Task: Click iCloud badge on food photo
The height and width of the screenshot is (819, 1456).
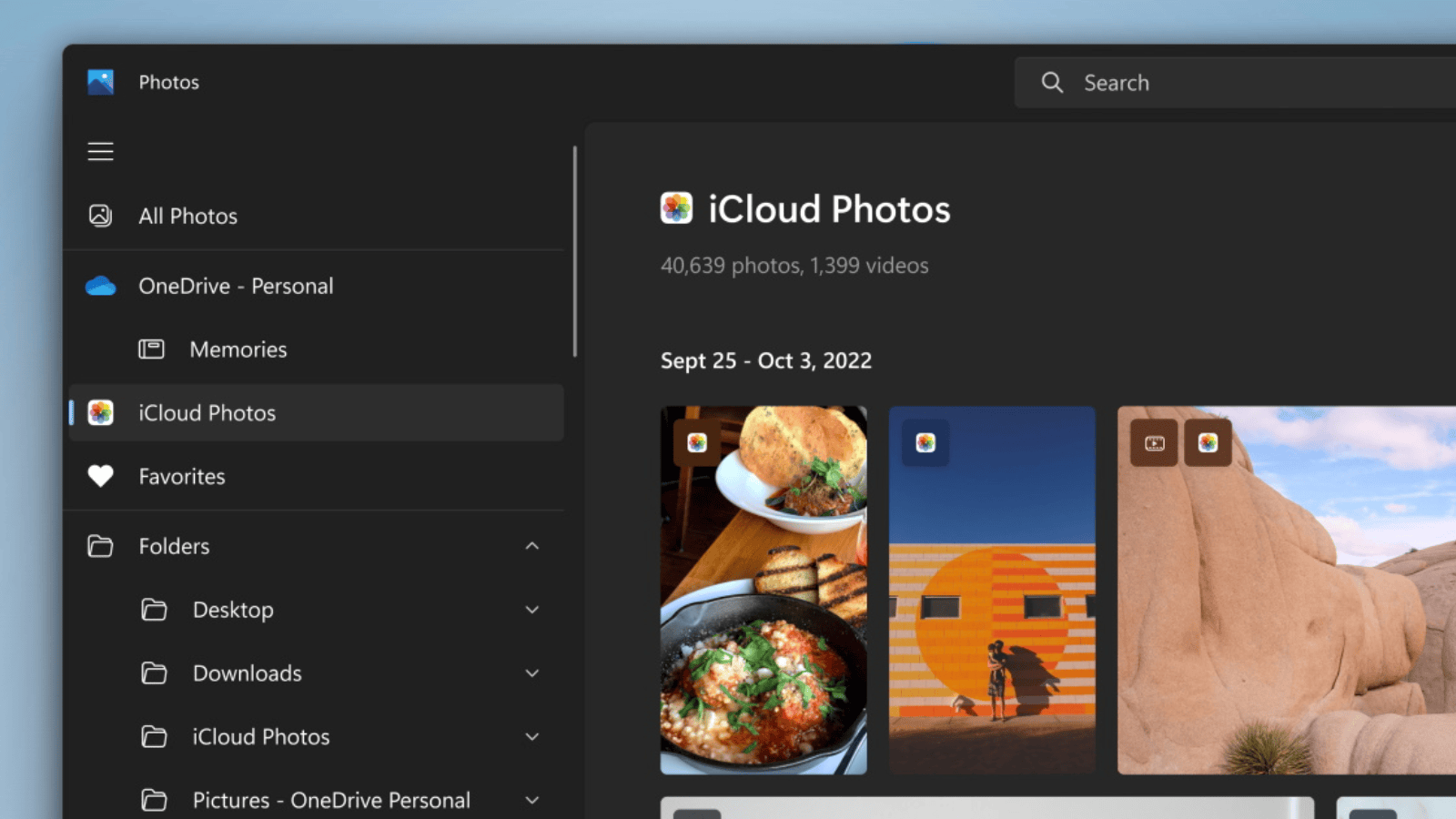Action: 697,442
